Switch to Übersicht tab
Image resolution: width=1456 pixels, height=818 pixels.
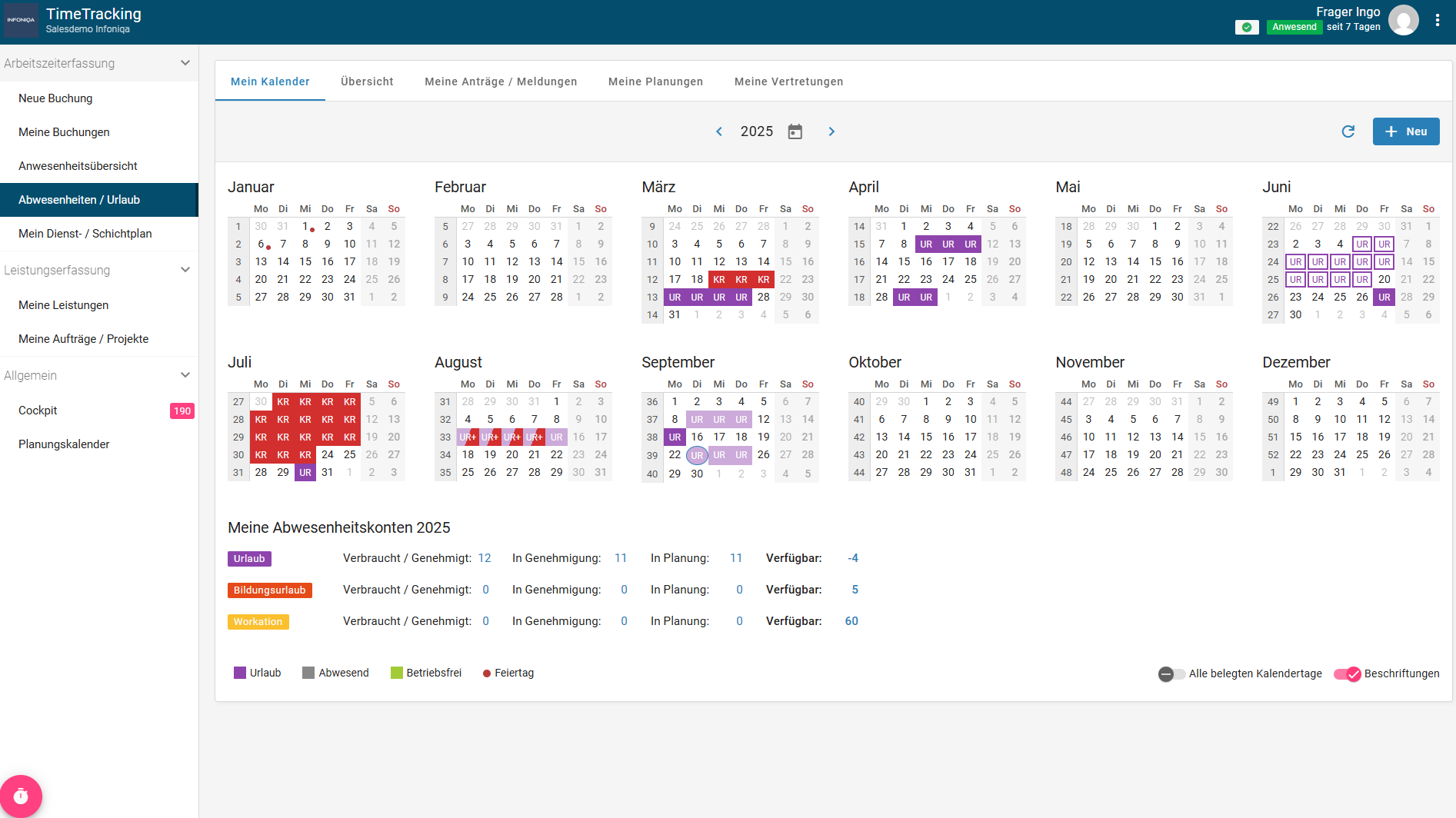point(367,81)
